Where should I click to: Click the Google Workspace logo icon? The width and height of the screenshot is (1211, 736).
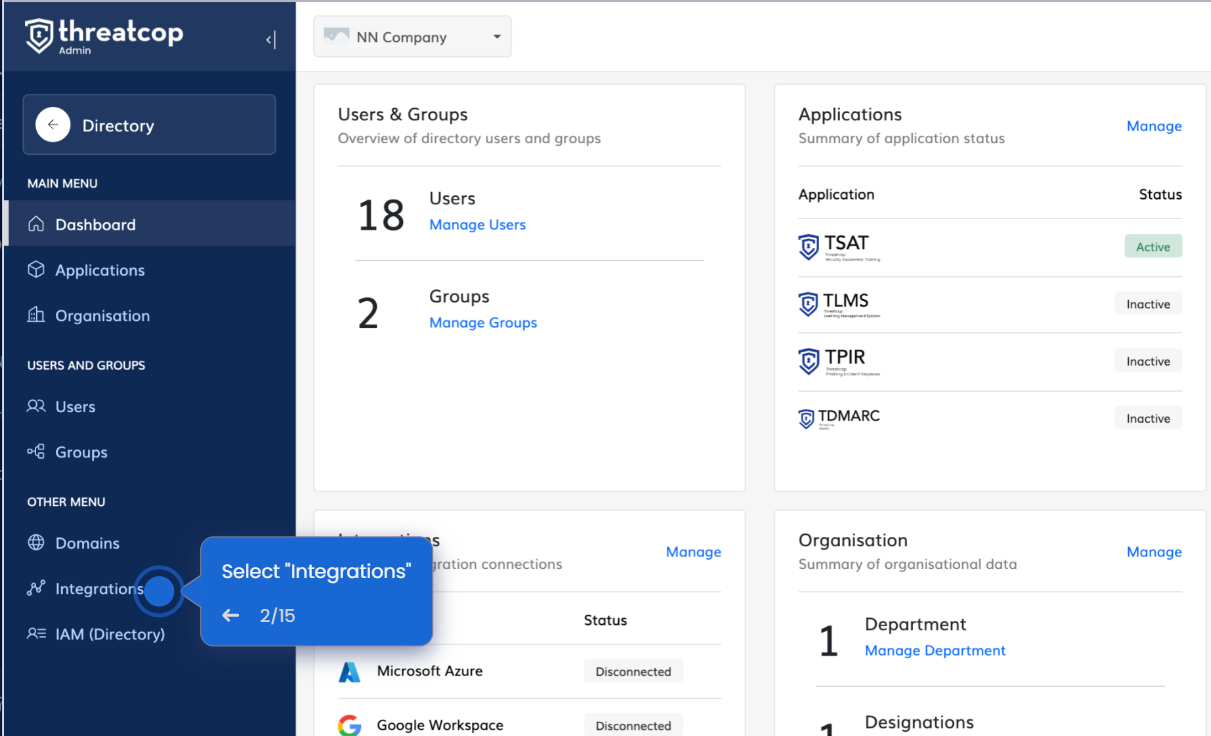[349, 725]
